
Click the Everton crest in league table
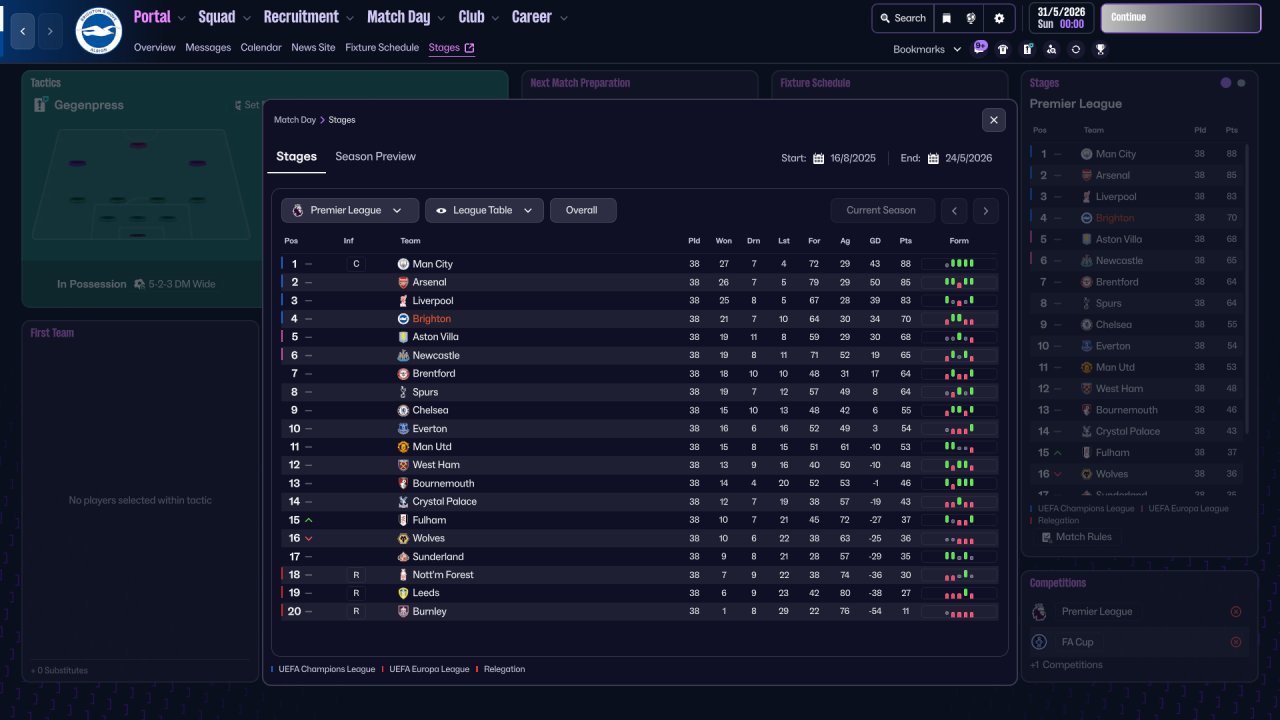pyautogui.click(x=403, y=429)
